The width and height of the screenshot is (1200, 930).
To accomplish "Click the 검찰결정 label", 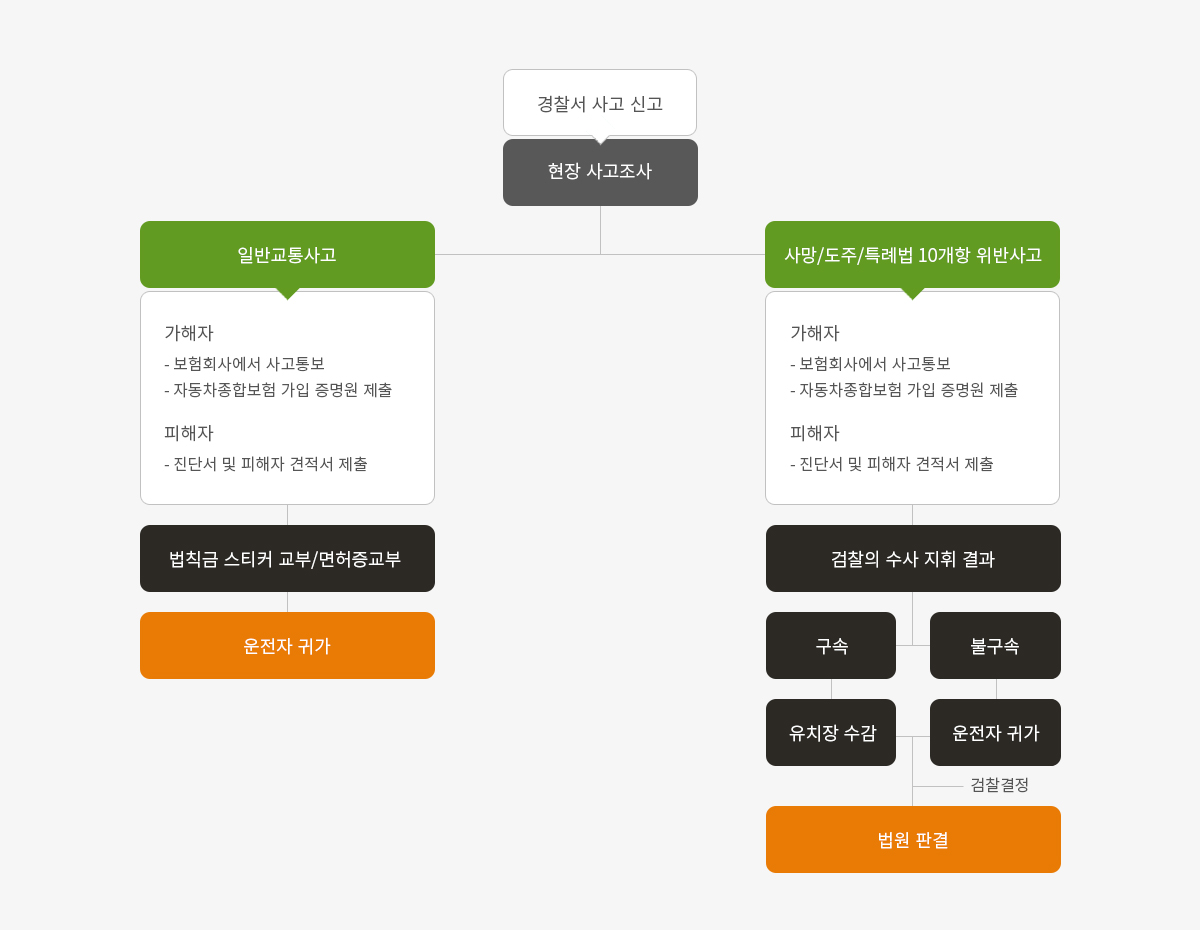I will point(999,785).
